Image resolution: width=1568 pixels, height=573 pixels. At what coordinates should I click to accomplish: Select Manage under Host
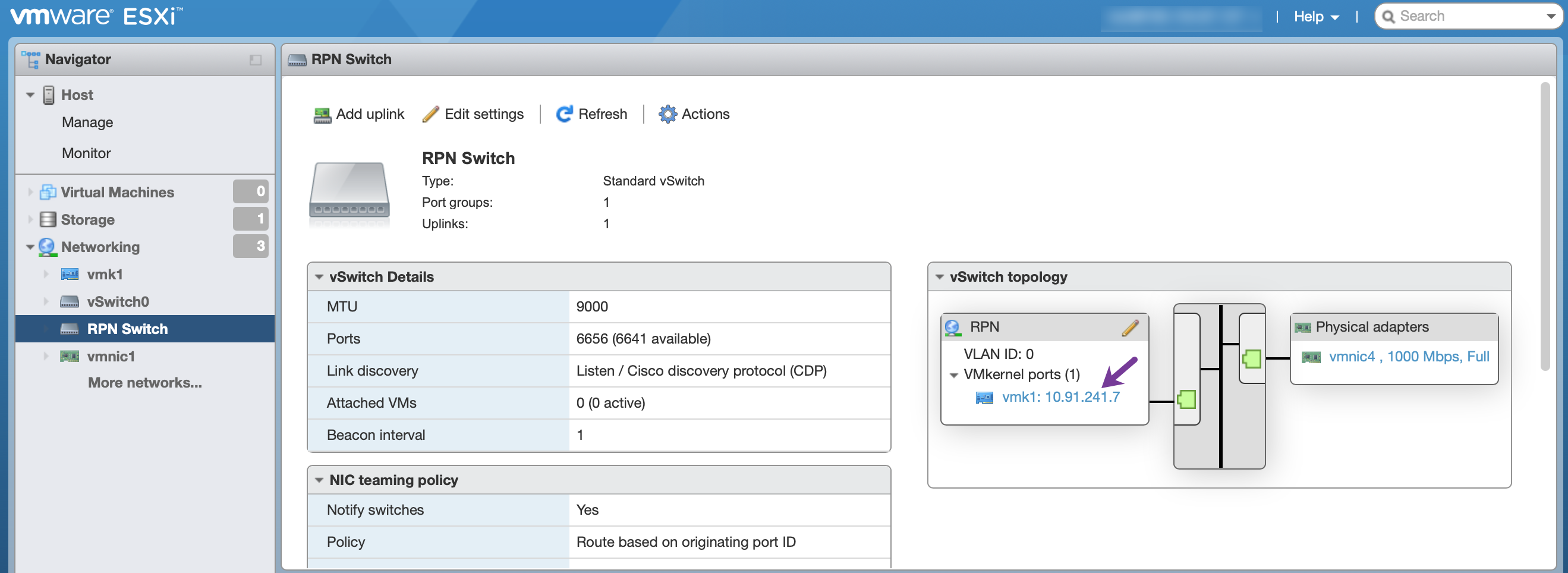point(87,122)
